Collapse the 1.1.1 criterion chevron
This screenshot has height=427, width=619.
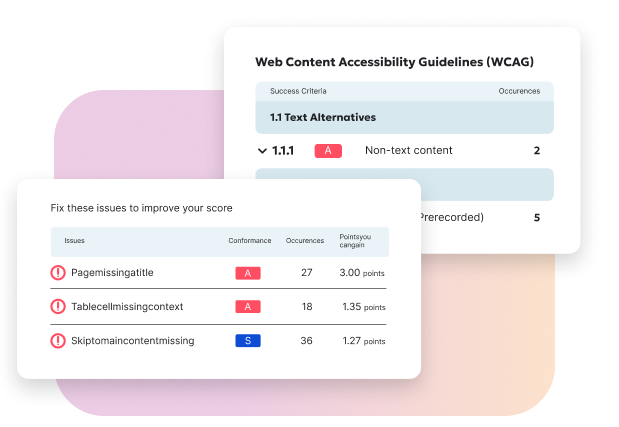click(x=262, y=151)
